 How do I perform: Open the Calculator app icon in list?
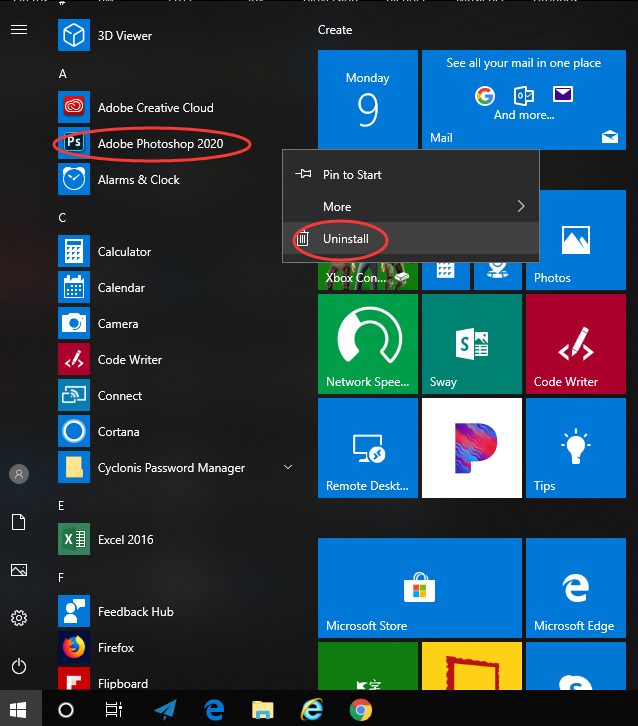(74, 251)
